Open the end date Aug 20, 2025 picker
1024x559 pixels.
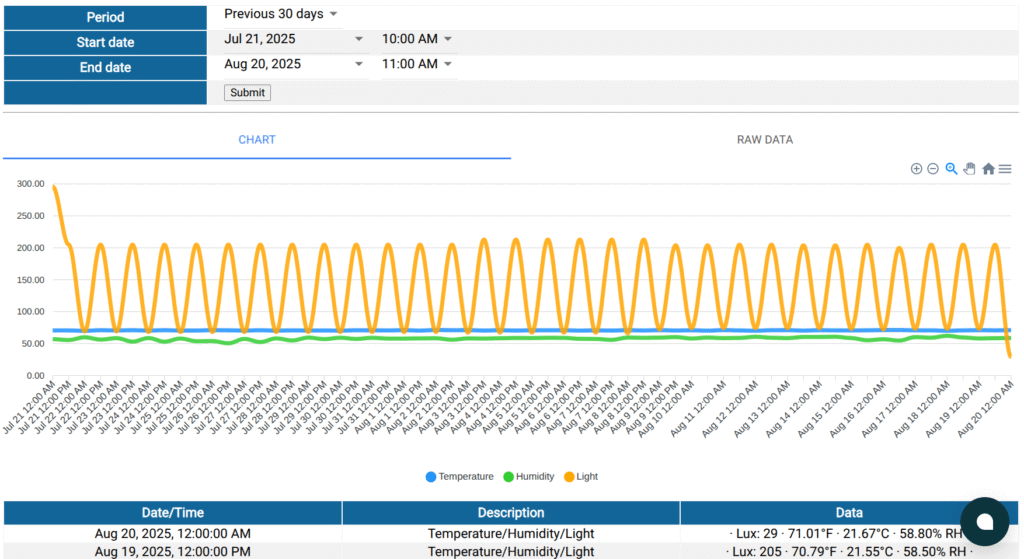(x=294, y=64)
